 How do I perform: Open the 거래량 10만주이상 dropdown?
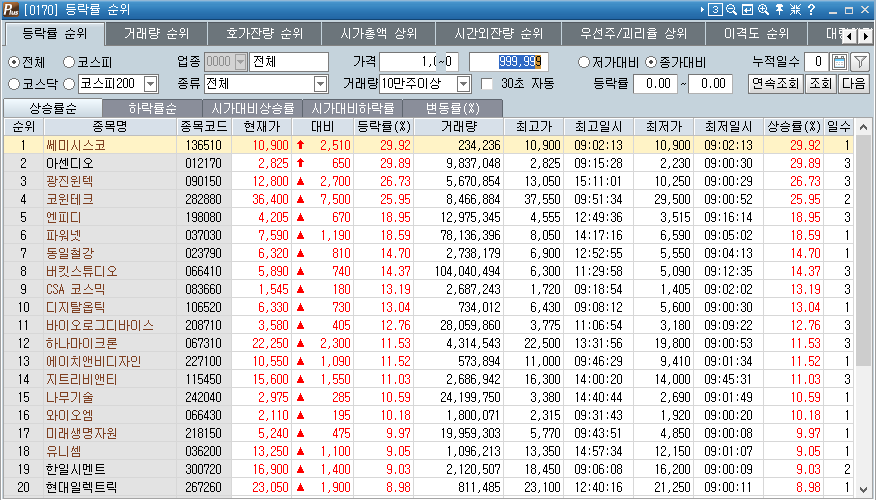point(463,84)
